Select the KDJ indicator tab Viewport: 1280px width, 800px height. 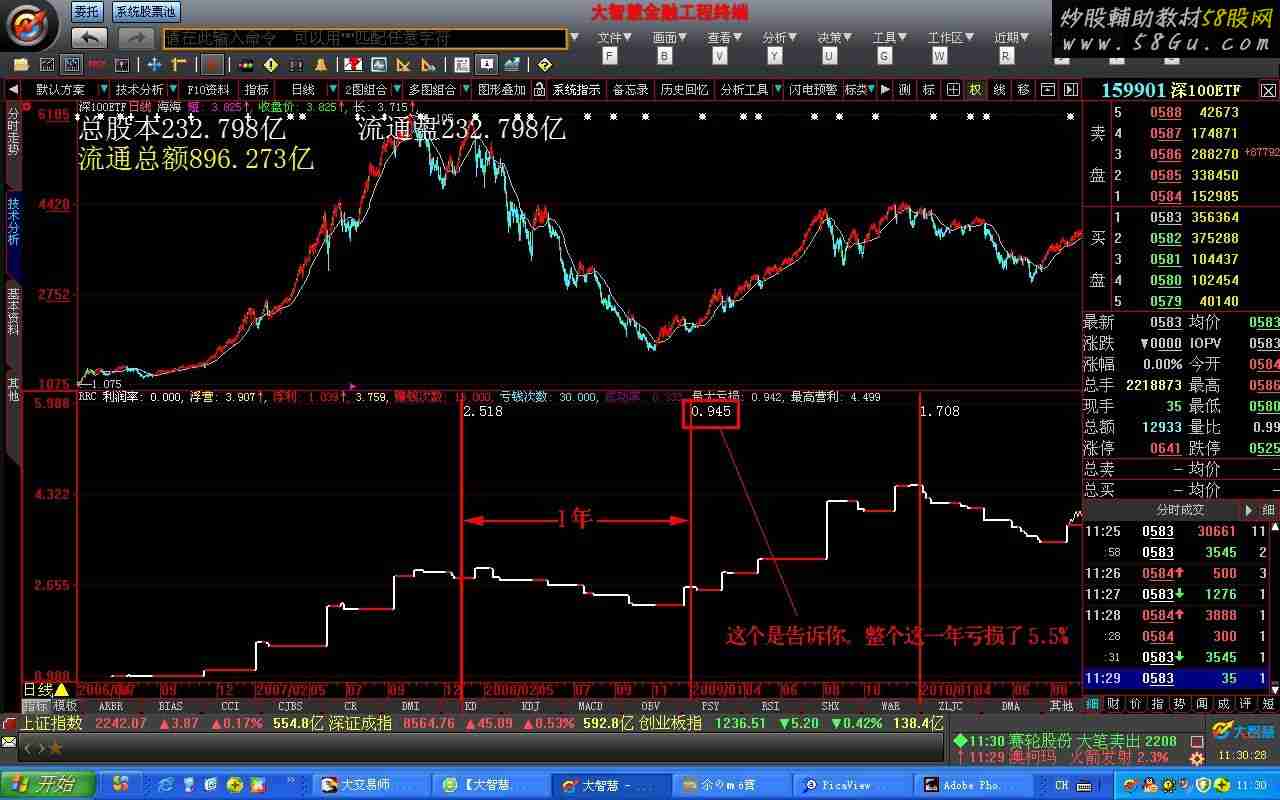530,706
